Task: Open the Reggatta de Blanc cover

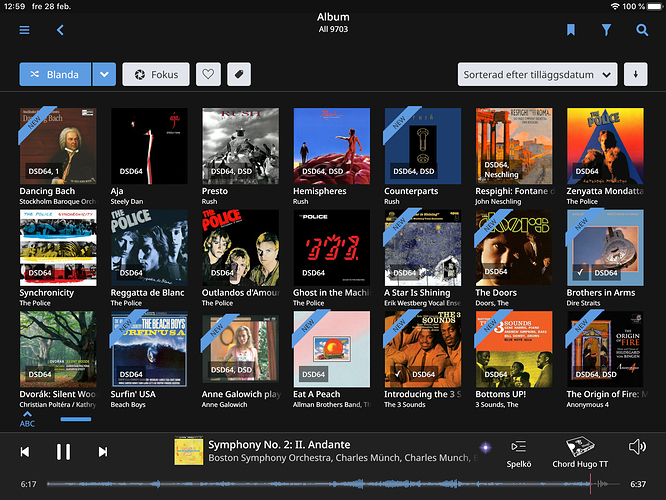Action: pyautogui.click(x=149, y=247)
